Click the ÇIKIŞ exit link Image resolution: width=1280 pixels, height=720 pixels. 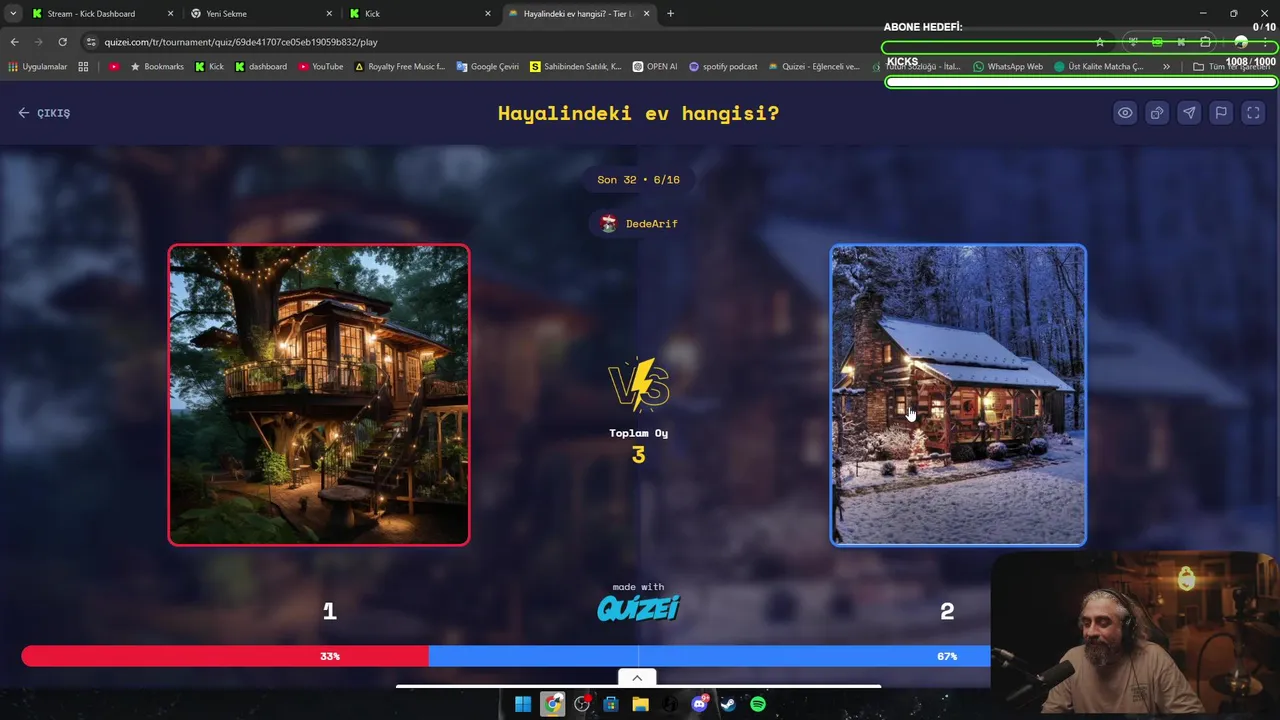coord(44,113)
